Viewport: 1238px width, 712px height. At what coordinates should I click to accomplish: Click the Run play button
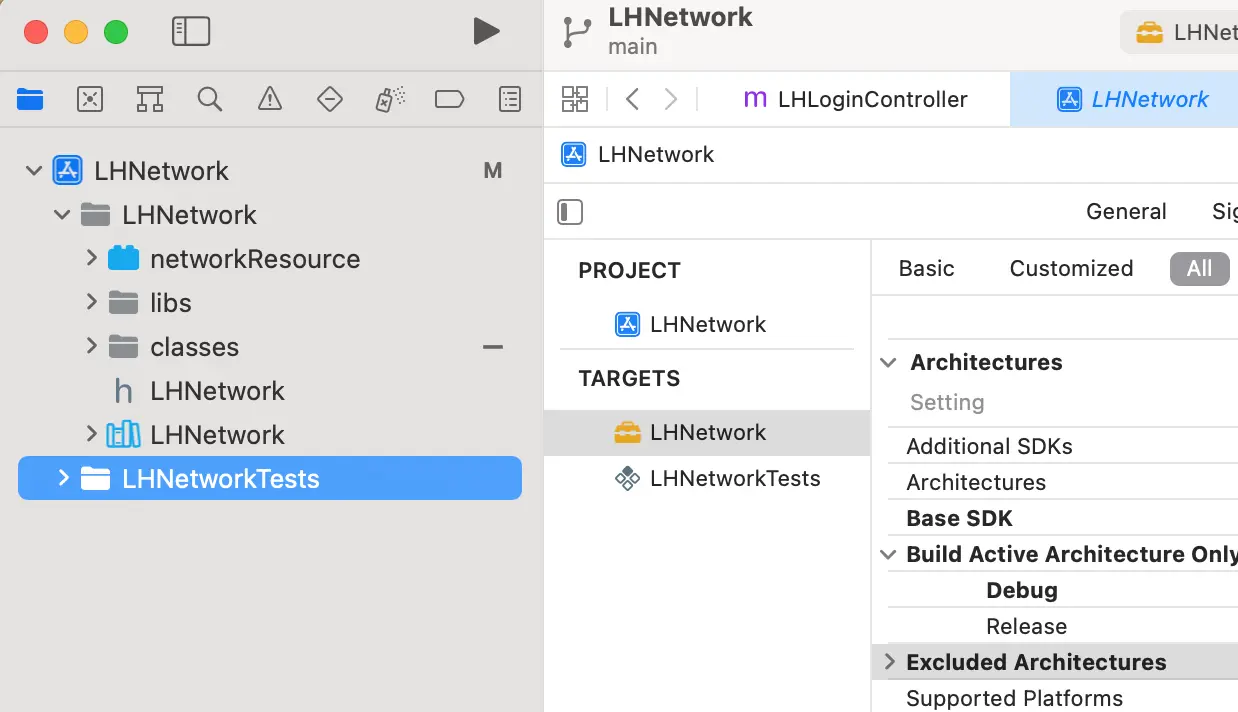click(x=486, y=32)
